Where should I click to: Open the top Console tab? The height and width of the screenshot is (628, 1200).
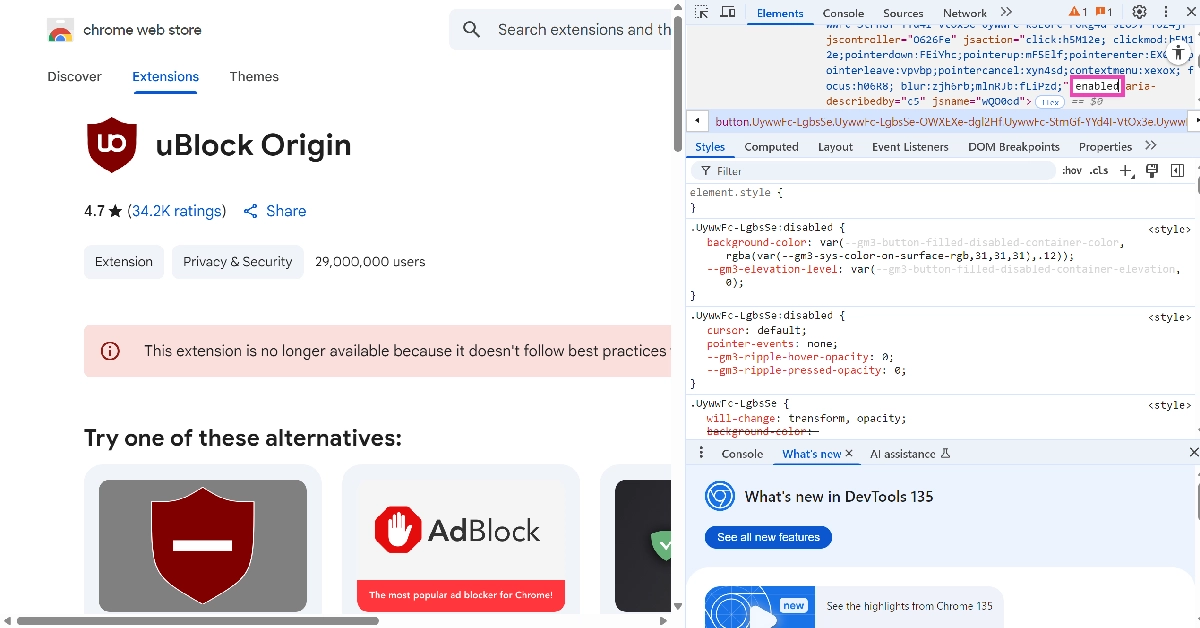843,13
